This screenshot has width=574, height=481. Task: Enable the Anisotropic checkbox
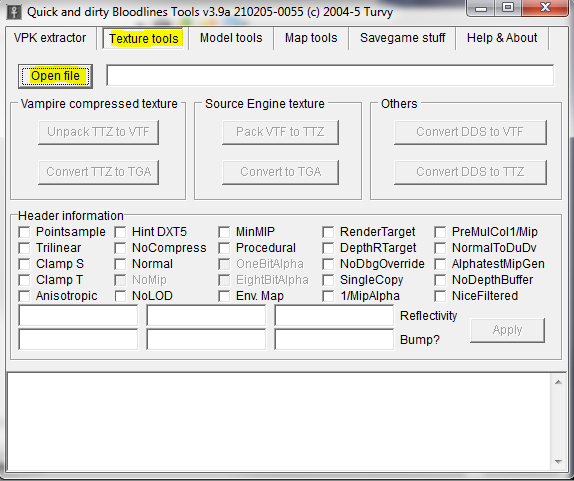pos(24,296)
